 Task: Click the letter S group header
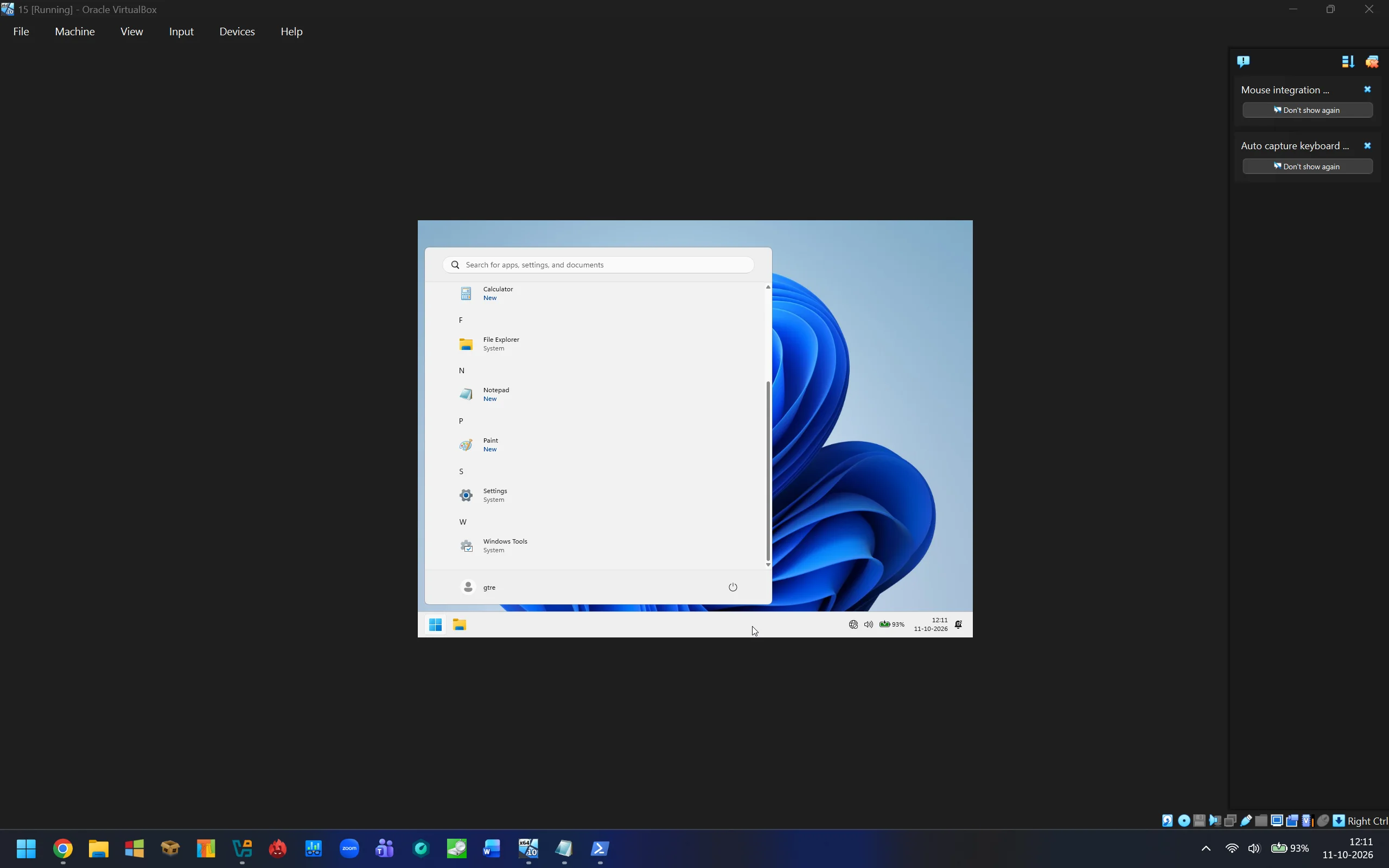(461, 472)
